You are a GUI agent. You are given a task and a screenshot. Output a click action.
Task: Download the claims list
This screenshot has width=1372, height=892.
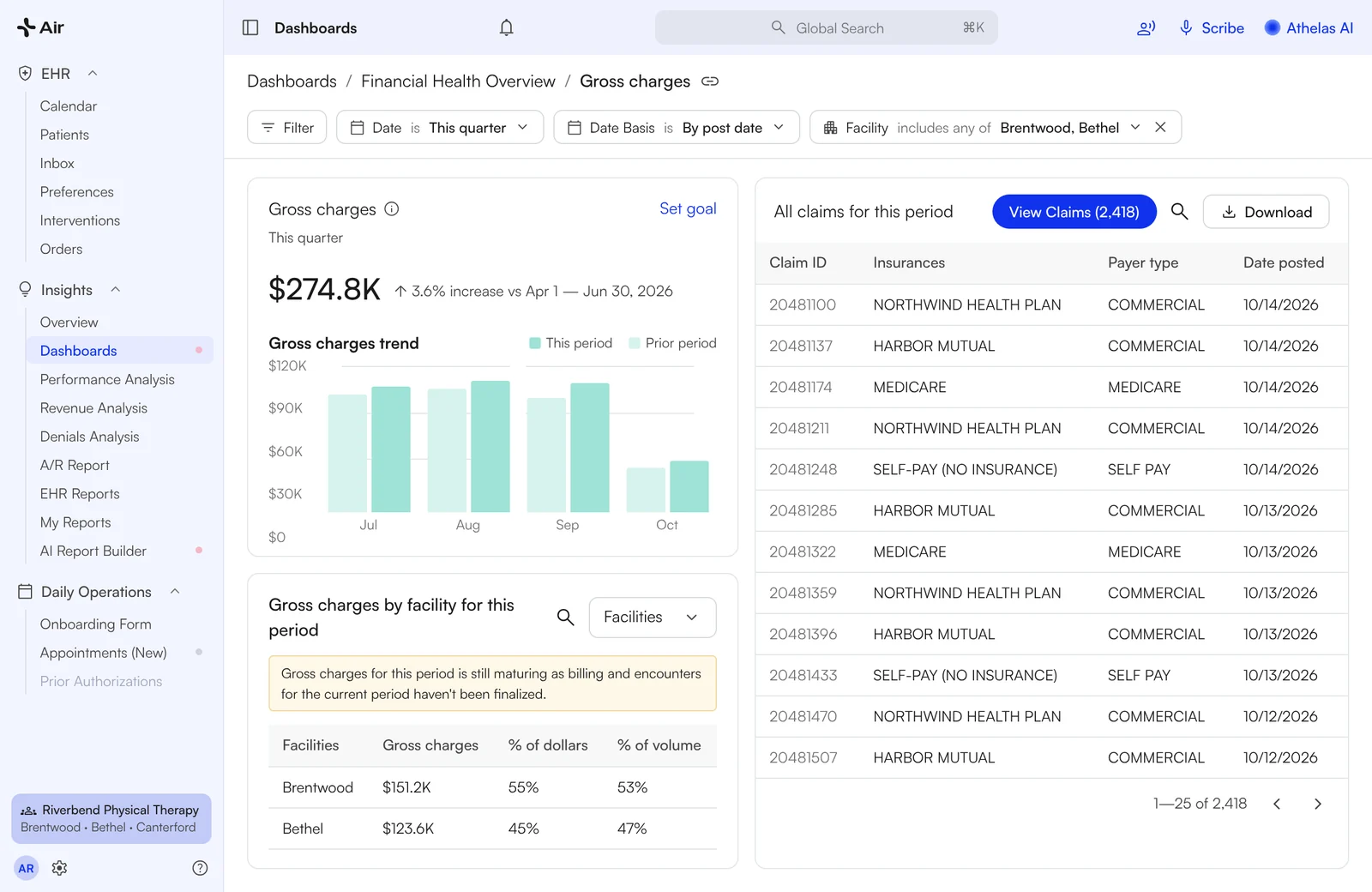coord(1266,212)
